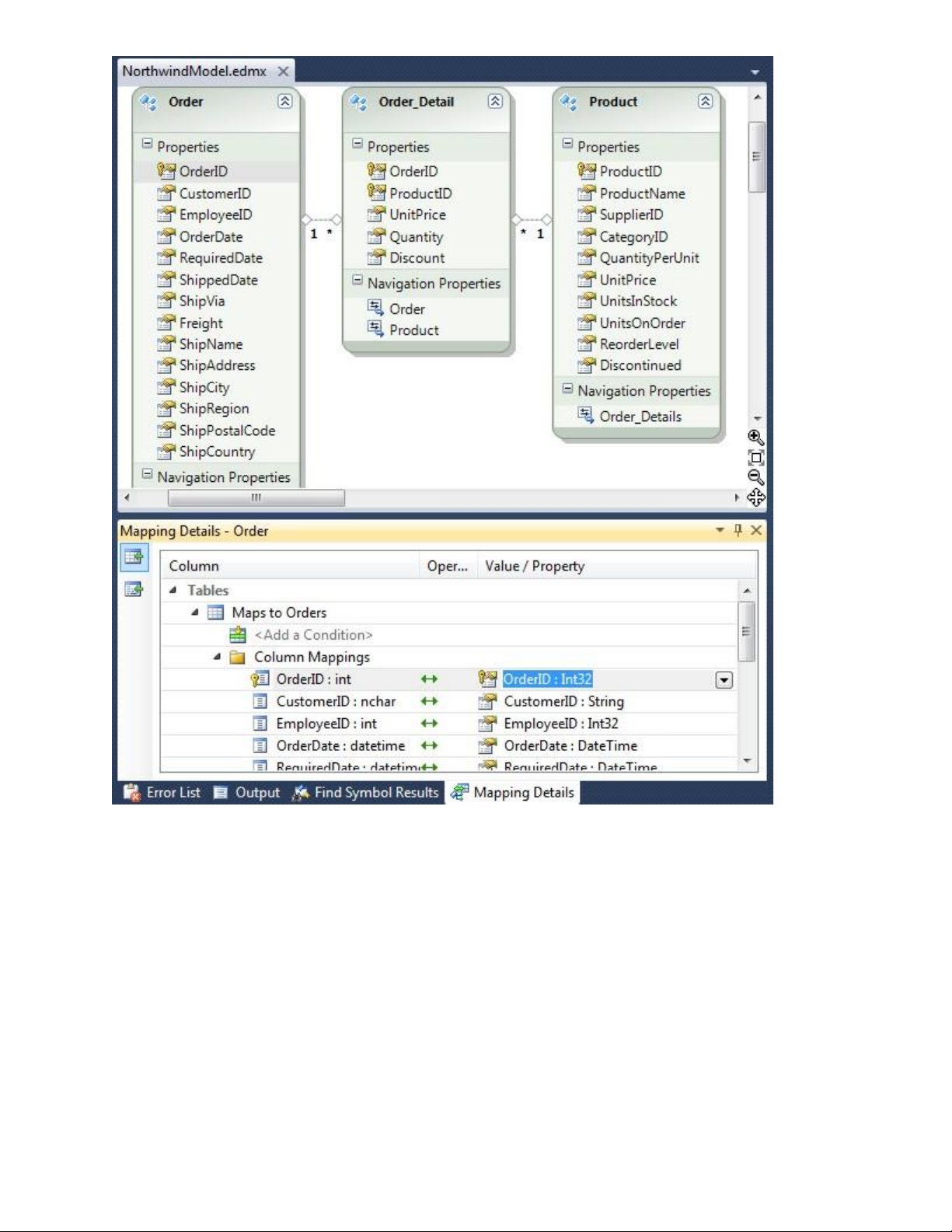Collapse Navigation Properties in Product entity
The image size is (952, 1232).
[567, 388]
